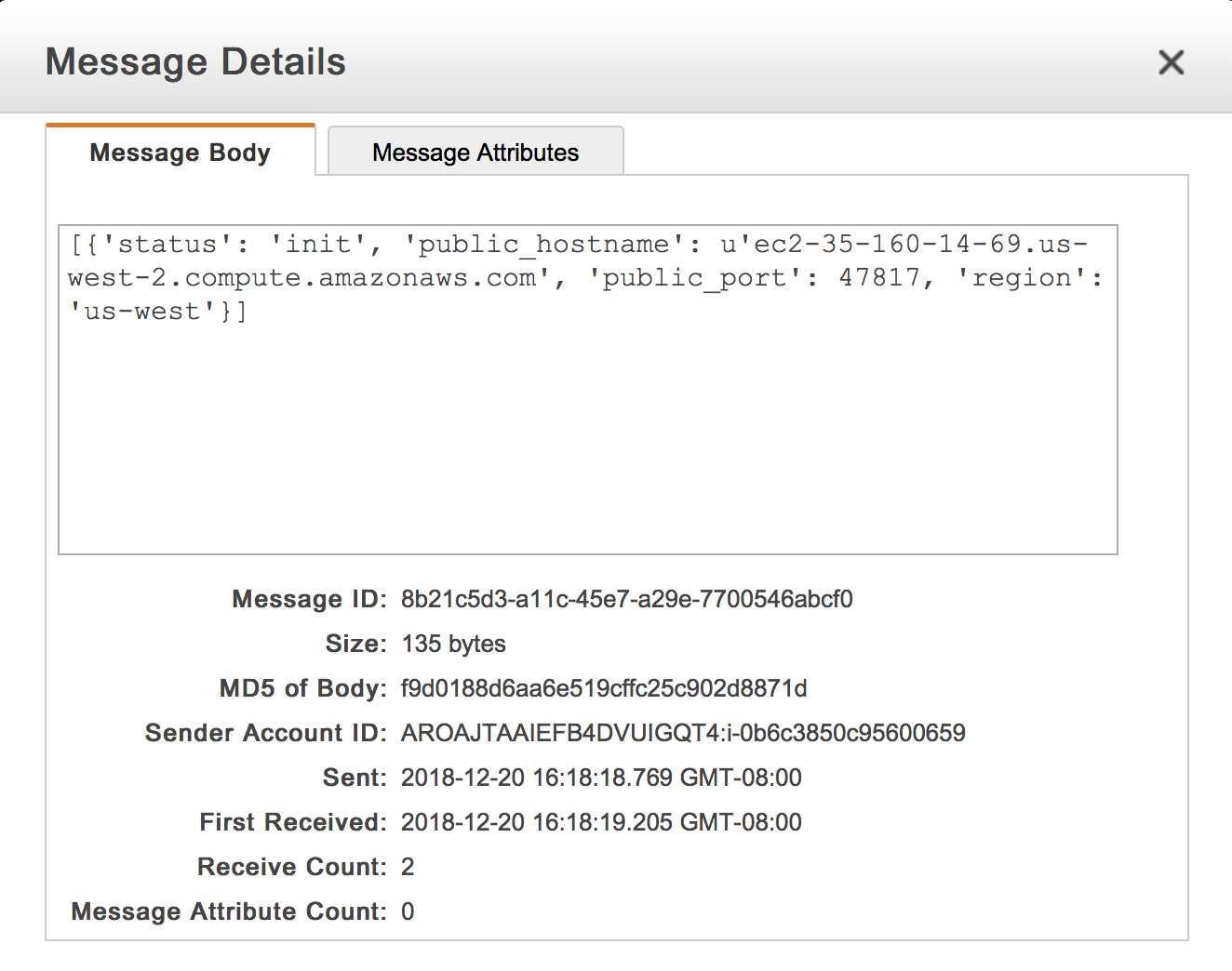Click the Sender Account ID label
1232x971 pixels.
click(265, 733)
